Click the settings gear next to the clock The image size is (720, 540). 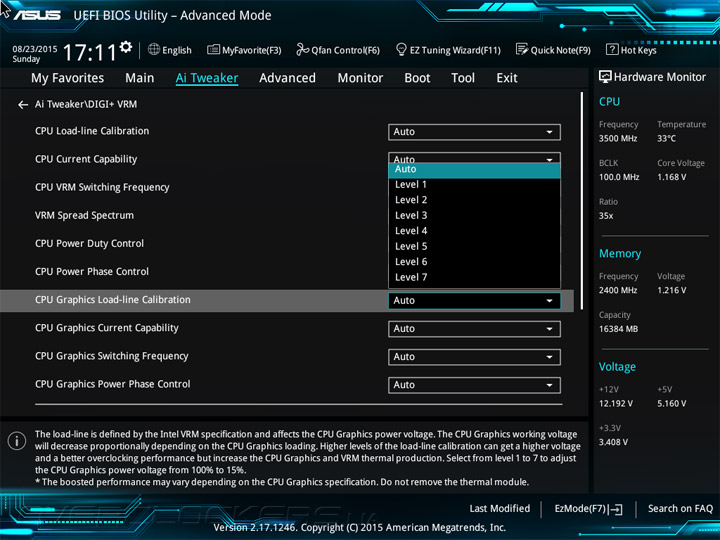pos(125,47)
